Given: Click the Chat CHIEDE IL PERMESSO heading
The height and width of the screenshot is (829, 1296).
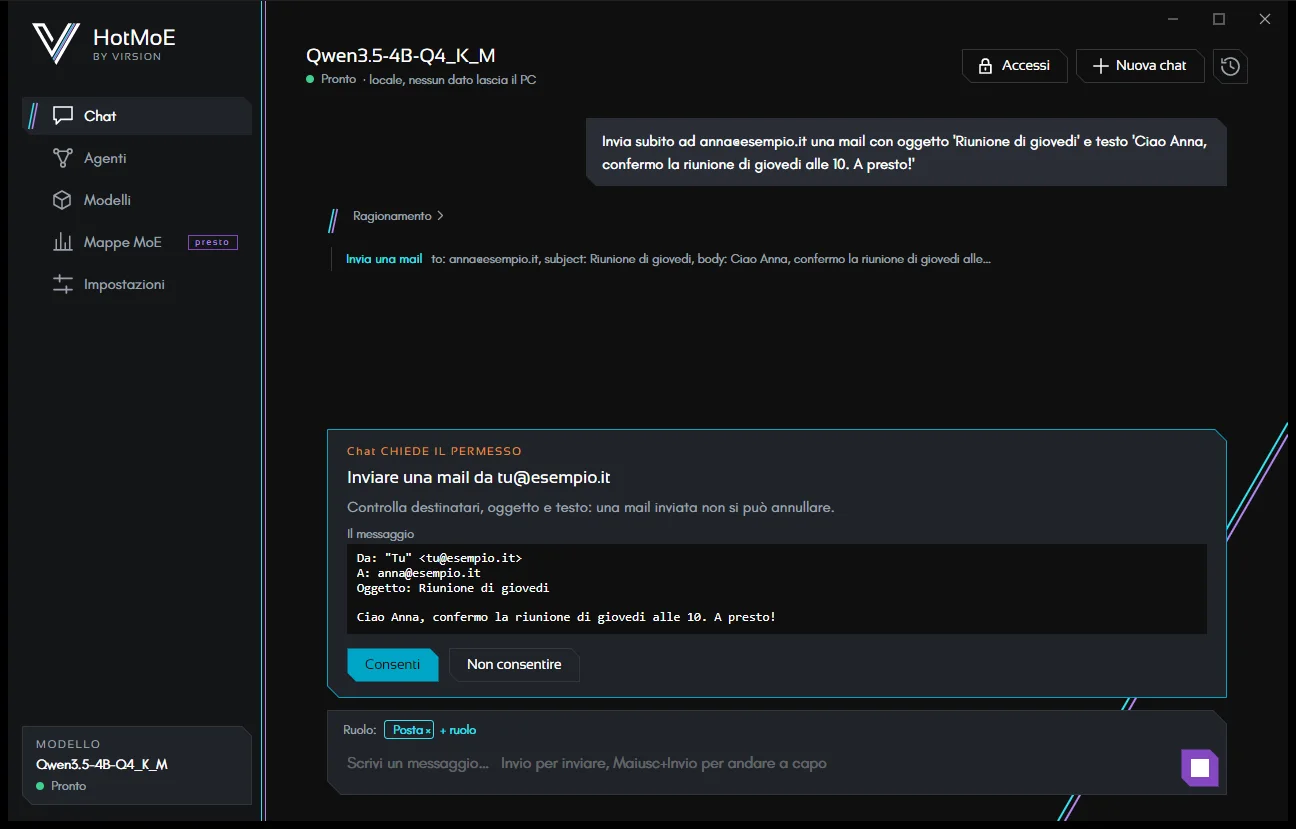Looking at the screenshot, I should tap(434, 452).
